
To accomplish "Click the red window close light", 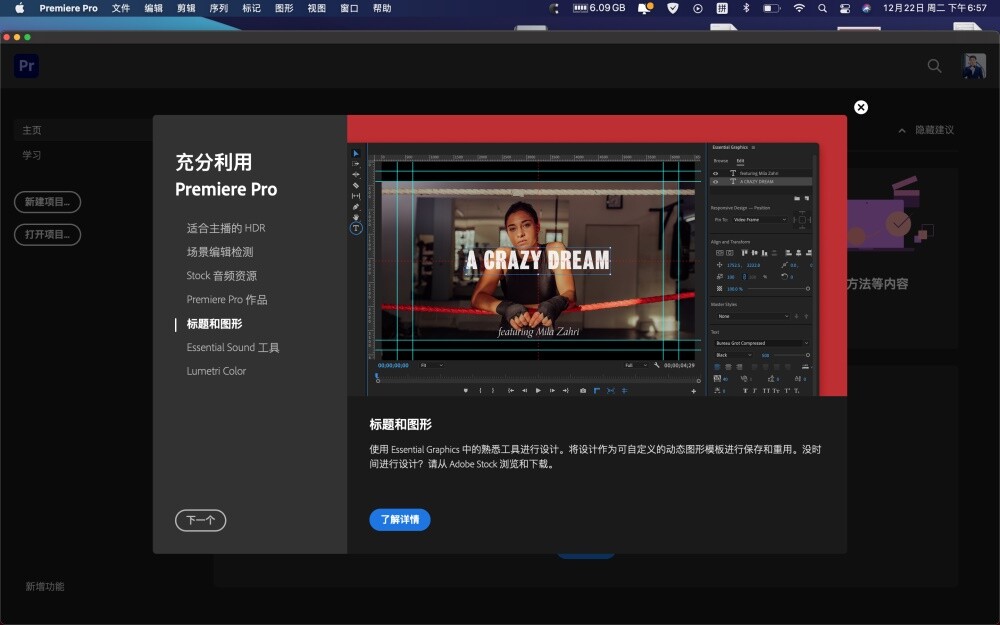I will tap(6, 37).
